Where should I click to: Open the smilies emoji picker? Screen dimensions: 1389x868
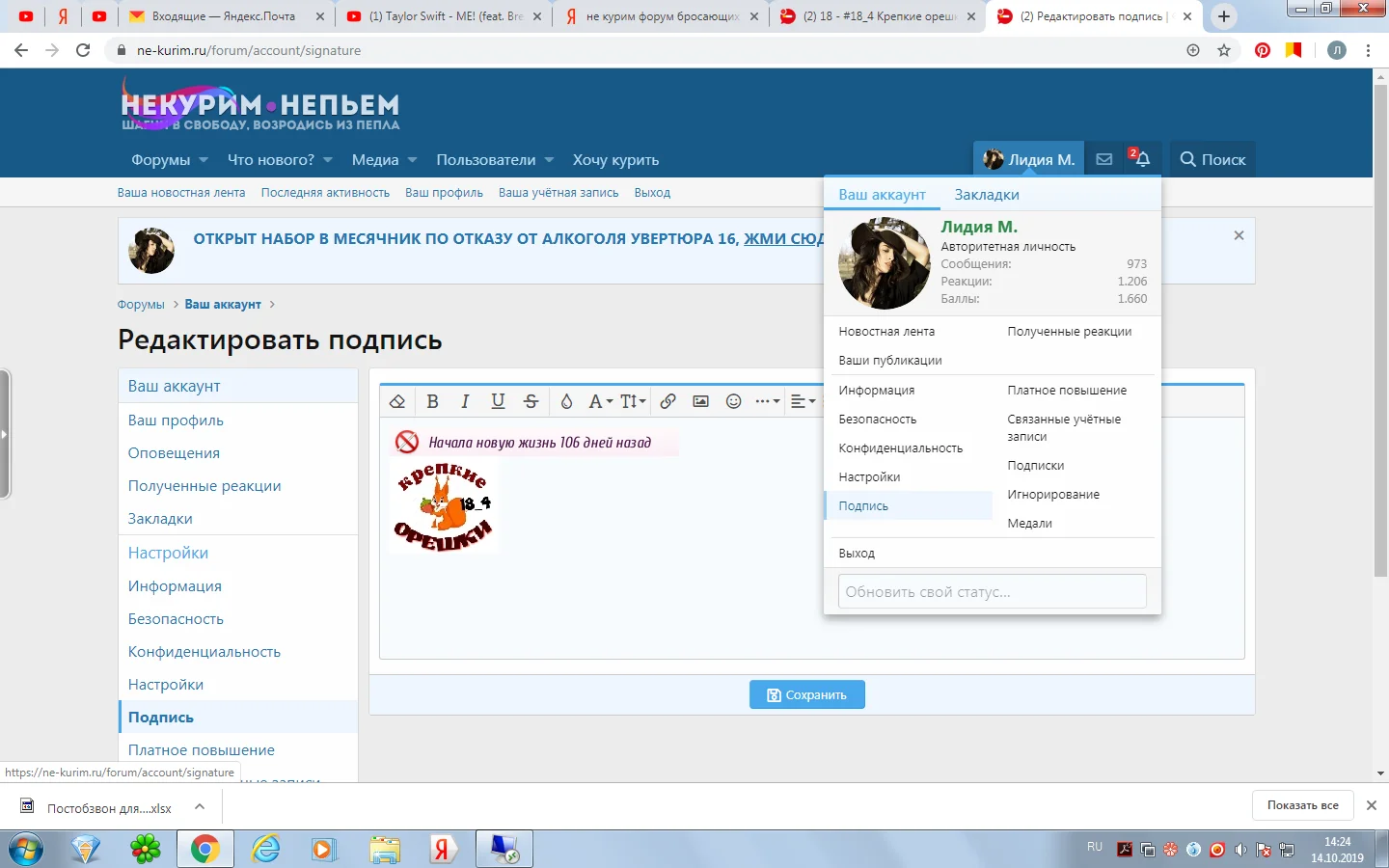pyautogui.click(x=733, y=401)
